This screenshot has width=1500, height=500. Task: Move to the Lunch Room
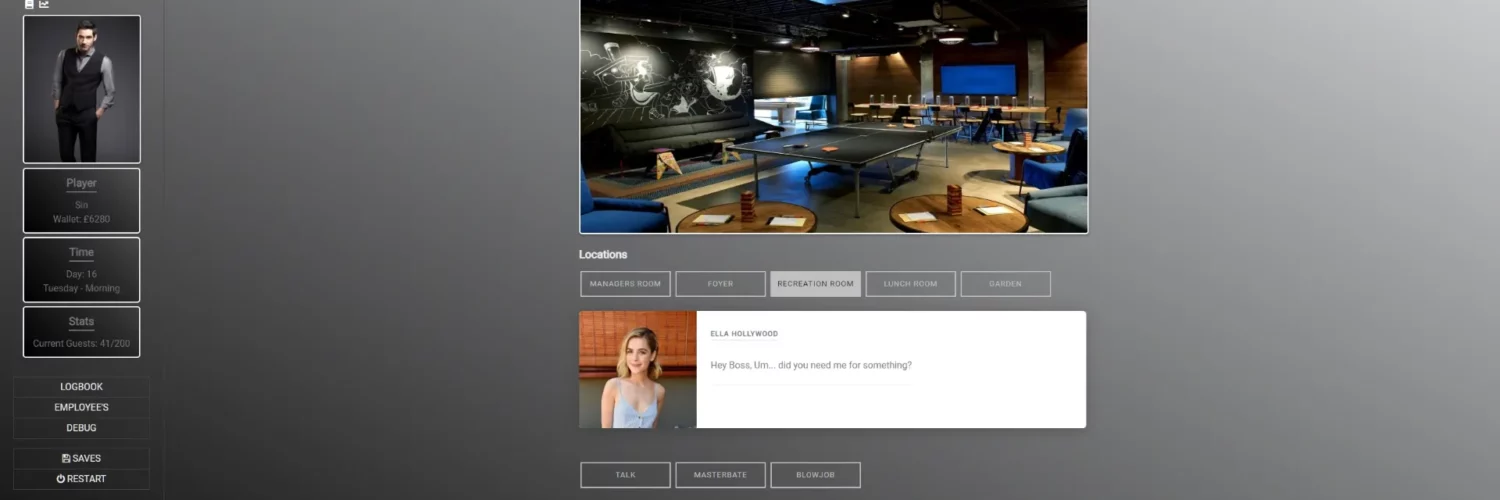pyautogui.click(x=910, y=284)
